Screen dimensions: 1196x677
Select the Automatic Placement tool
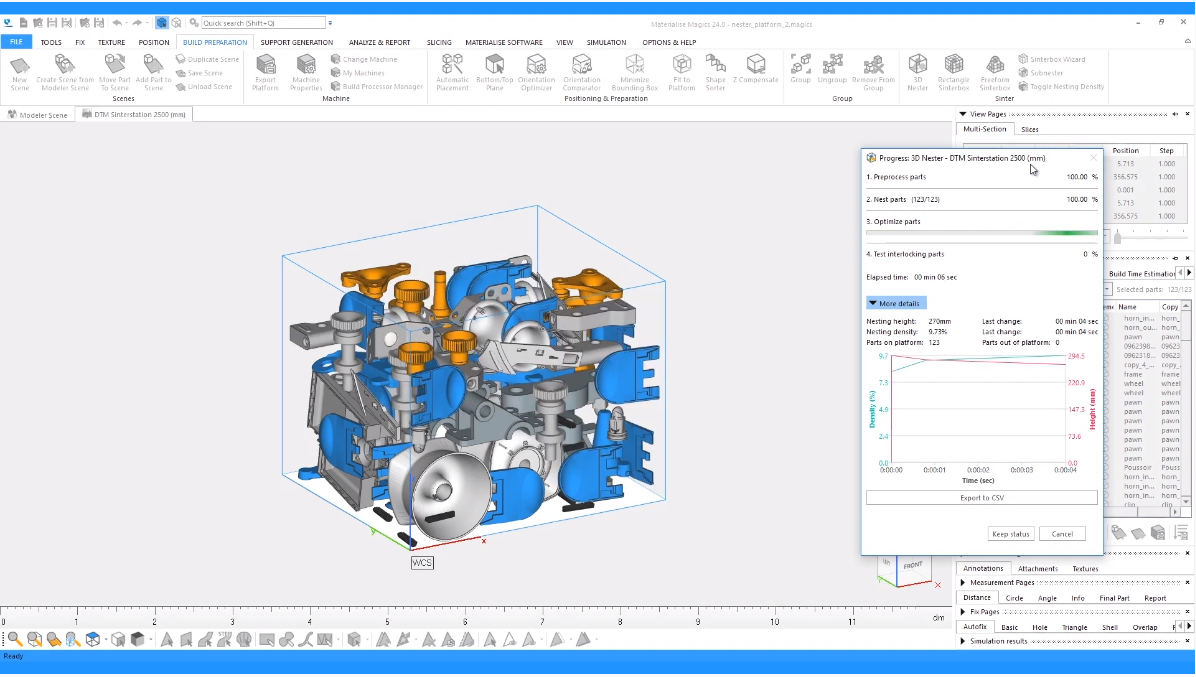(x=452, y=71)
